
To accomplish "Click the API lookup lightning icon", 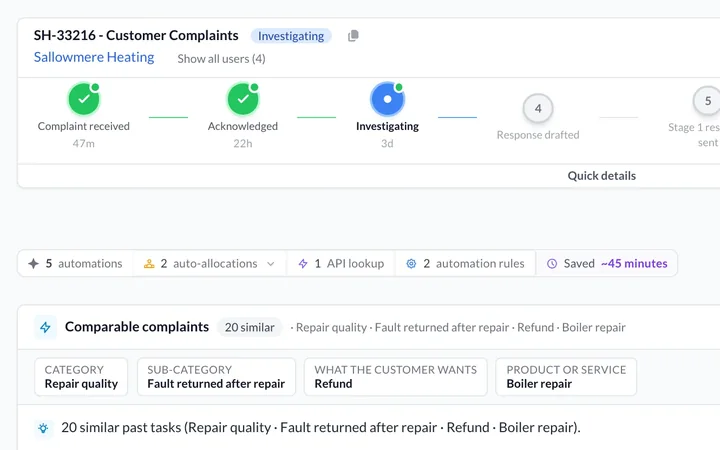I will 303,264.
